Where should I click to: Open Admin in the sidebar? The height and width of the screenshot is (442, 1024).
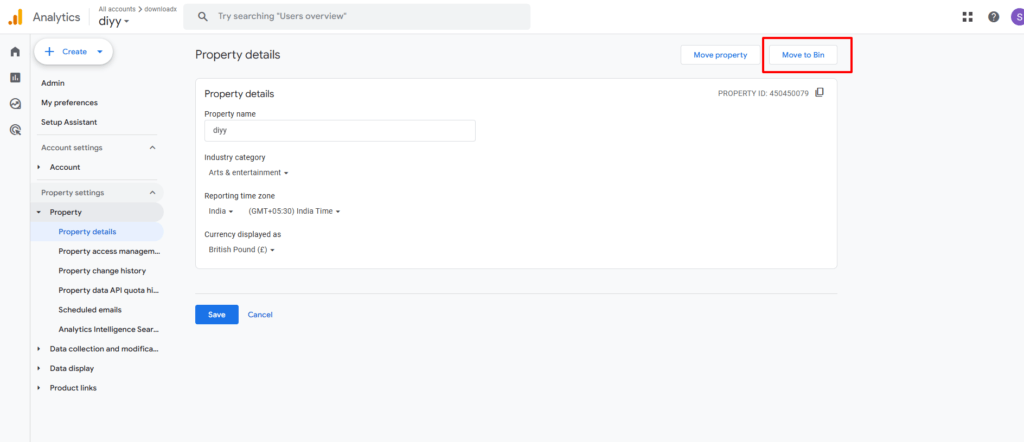(x=53, y=83)
